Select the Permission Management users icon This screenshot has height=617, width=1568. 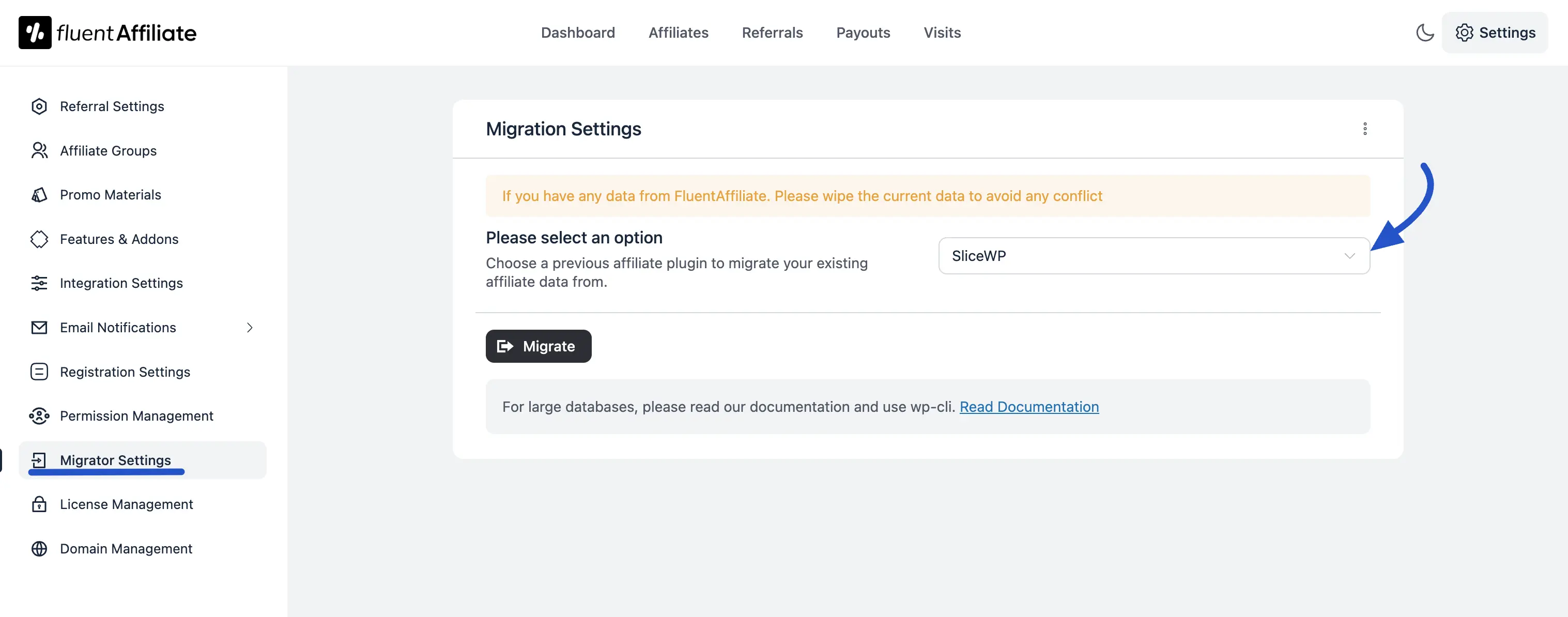coord(39,415)
